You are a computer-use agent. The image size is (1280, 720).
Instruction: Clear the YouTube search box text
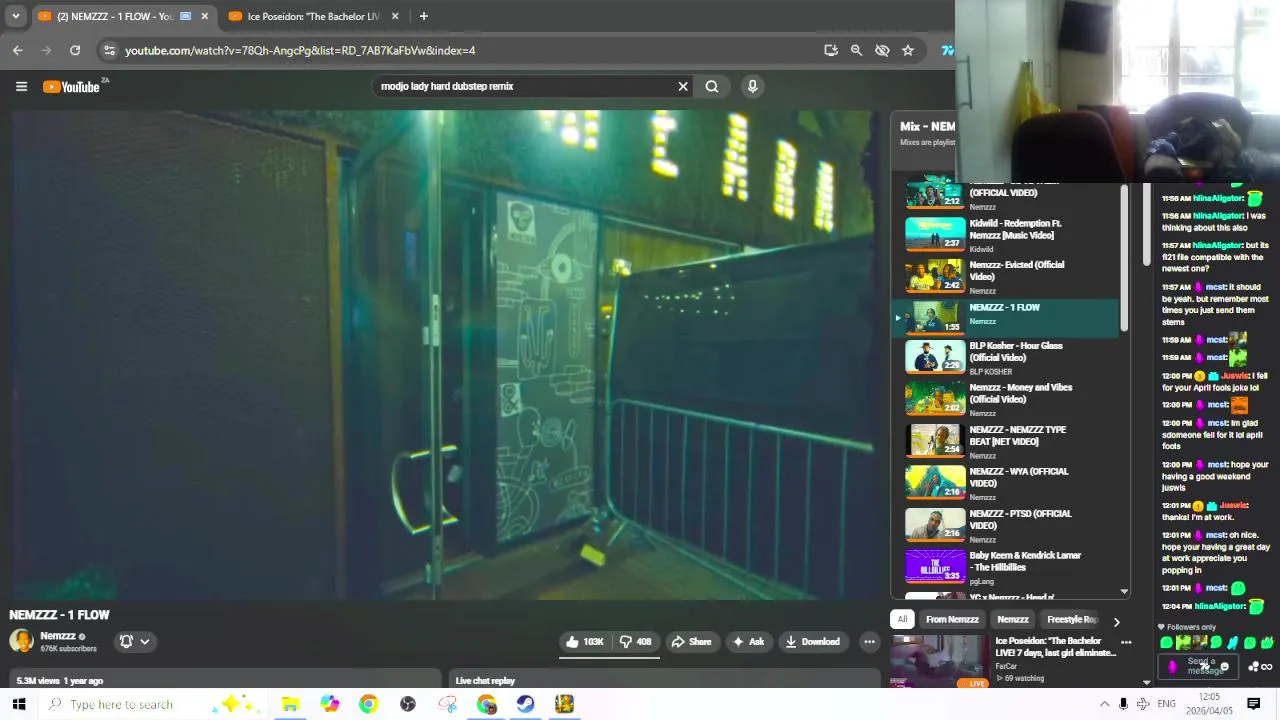point(683,87)
